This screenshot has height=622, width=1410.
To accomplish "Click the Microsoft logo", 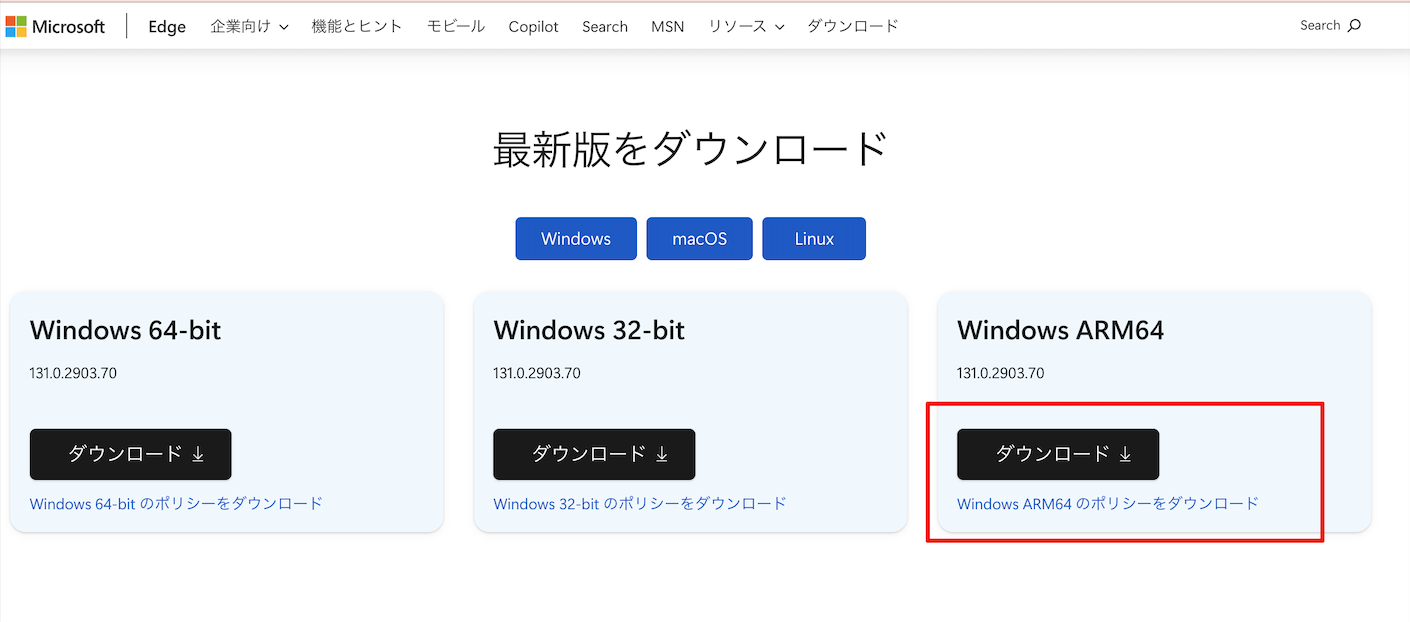I will click(55, 27).
